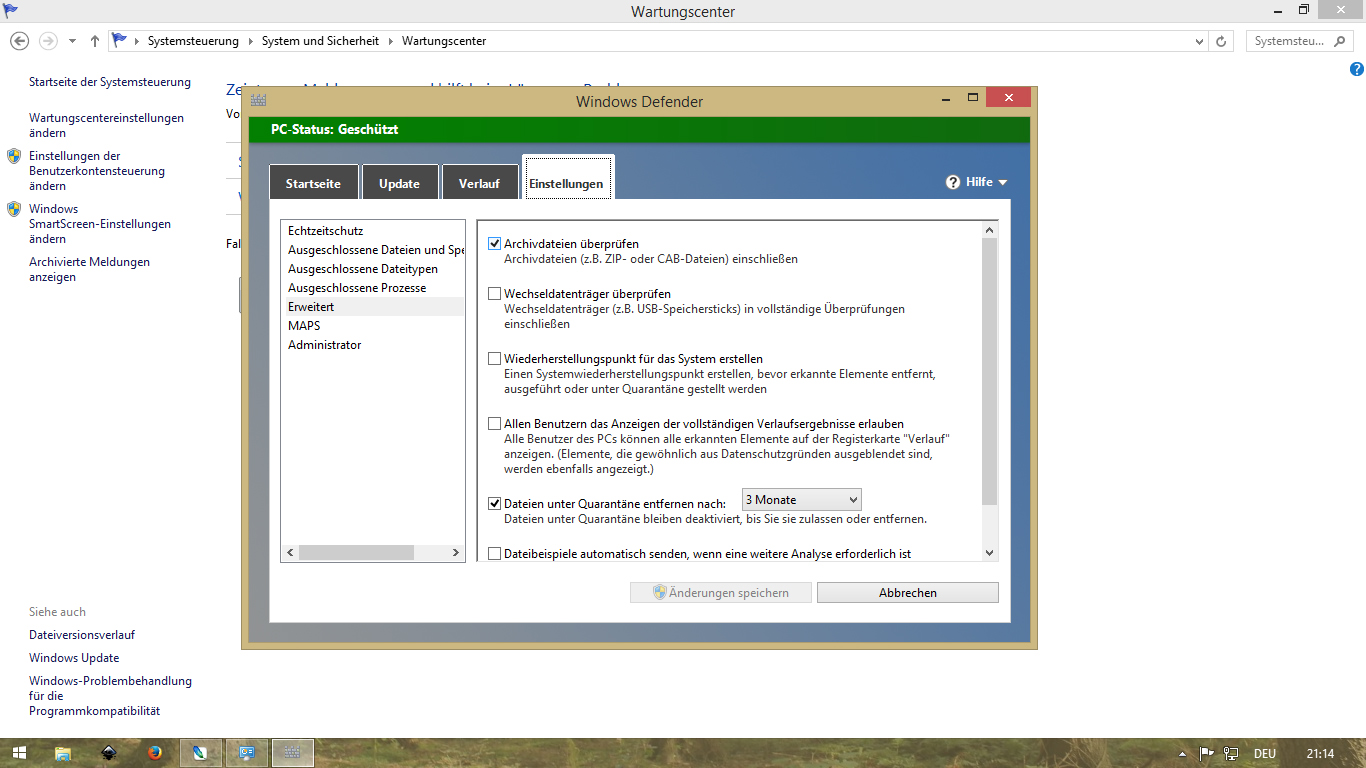1366x768 pixels.
Task: Select the Einstellungen tab
Action: (x=566, y=178)
